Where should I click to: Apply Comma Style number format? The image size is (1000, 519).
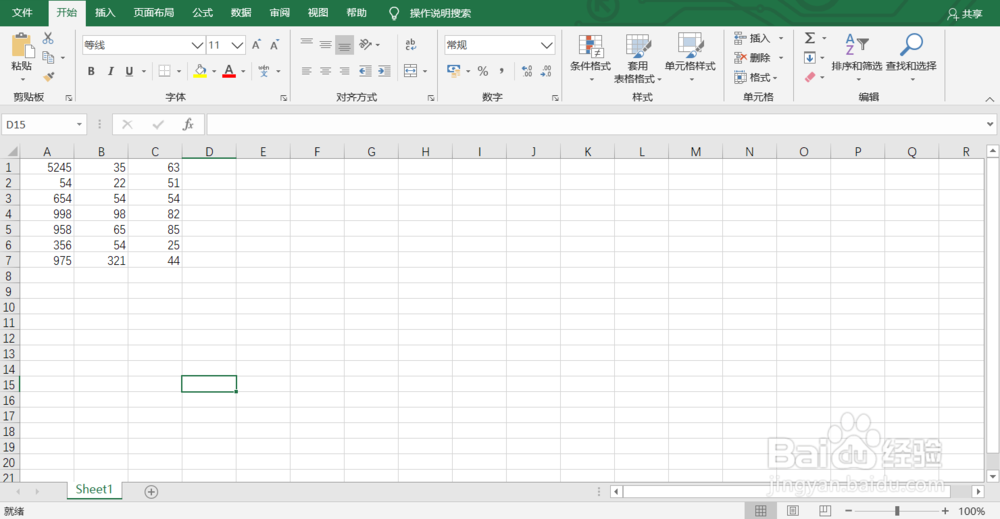click(502, 71)
